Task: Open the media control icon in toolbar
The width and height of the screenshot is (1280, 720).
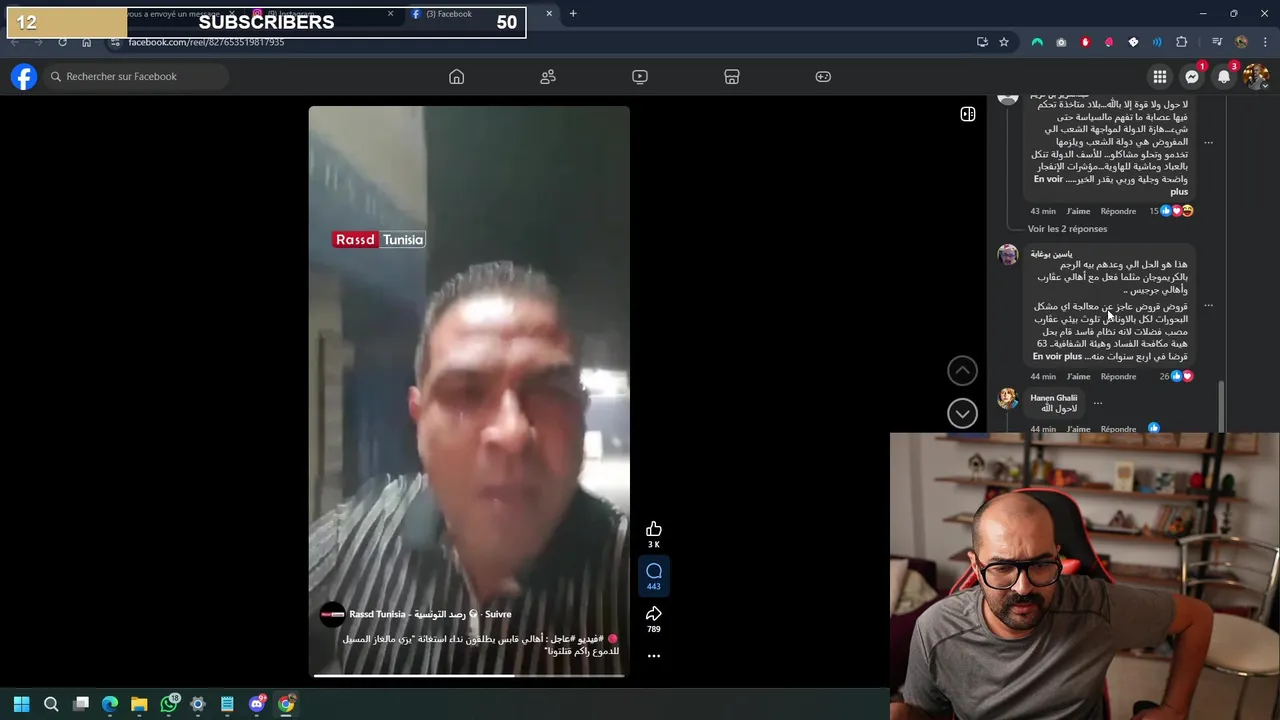Action: pyautogui.click(x=1217, y=42)
